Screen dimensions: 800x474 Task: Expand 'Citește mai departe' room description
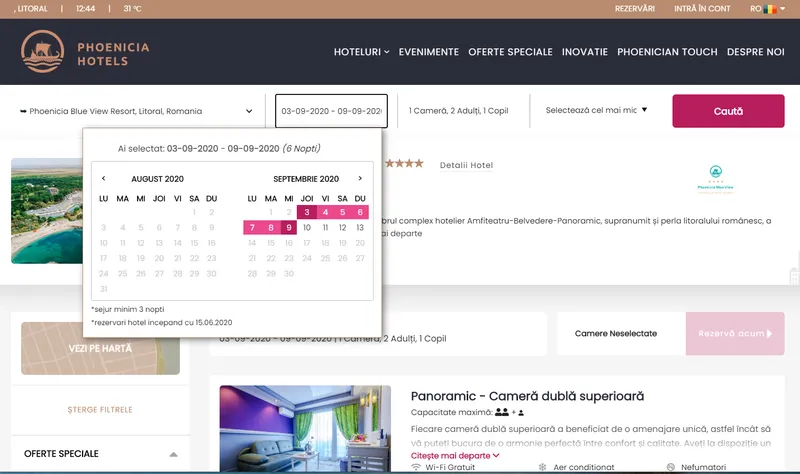[x=455, y=456]
